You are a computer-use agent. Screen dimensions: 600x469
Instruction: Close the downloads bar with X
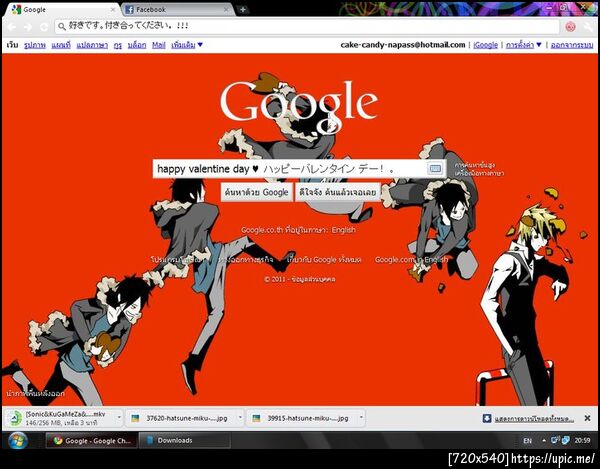587,419
